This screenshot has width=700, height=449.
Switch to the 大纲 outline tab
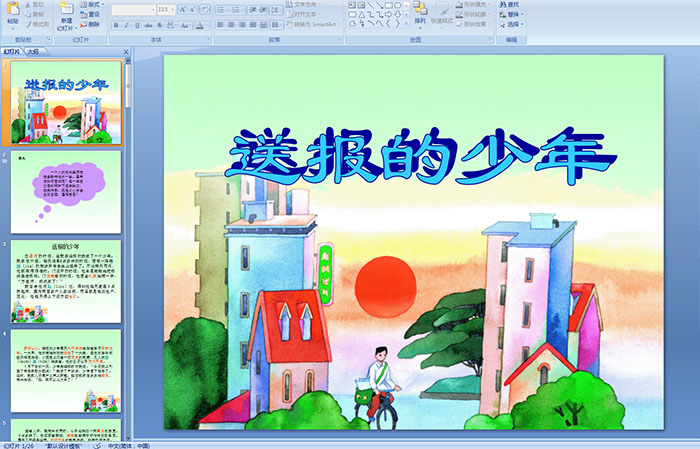[x=33, y=52]
